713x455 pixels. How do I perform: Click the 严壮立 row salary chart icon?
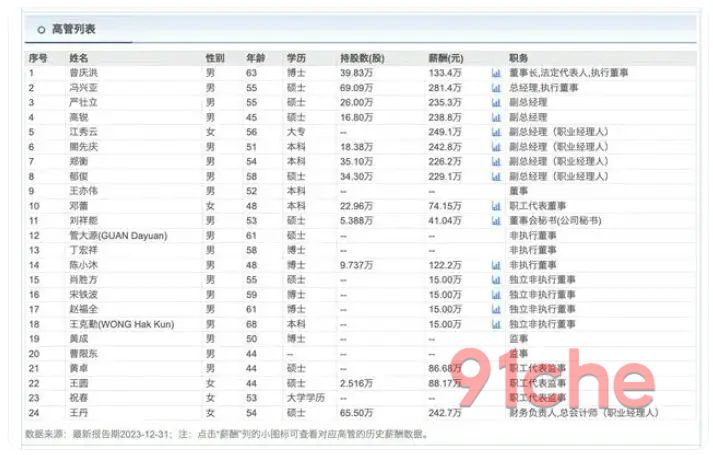[496, 103]
